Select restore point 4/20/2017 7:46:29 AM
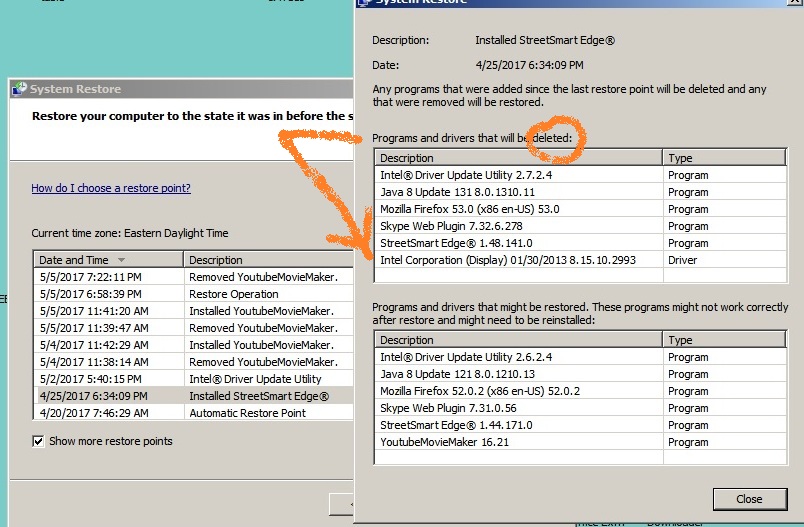 [x=193, y=413]
